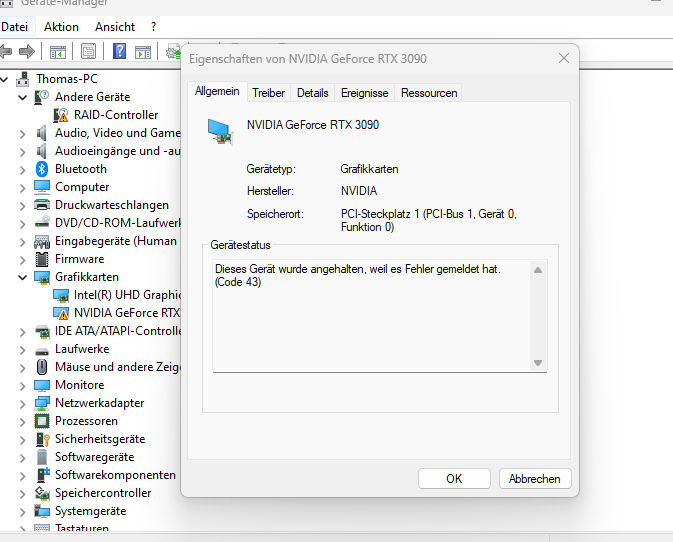
Task: Switch to the Ressourcen tab
Action: click(429, 93)
